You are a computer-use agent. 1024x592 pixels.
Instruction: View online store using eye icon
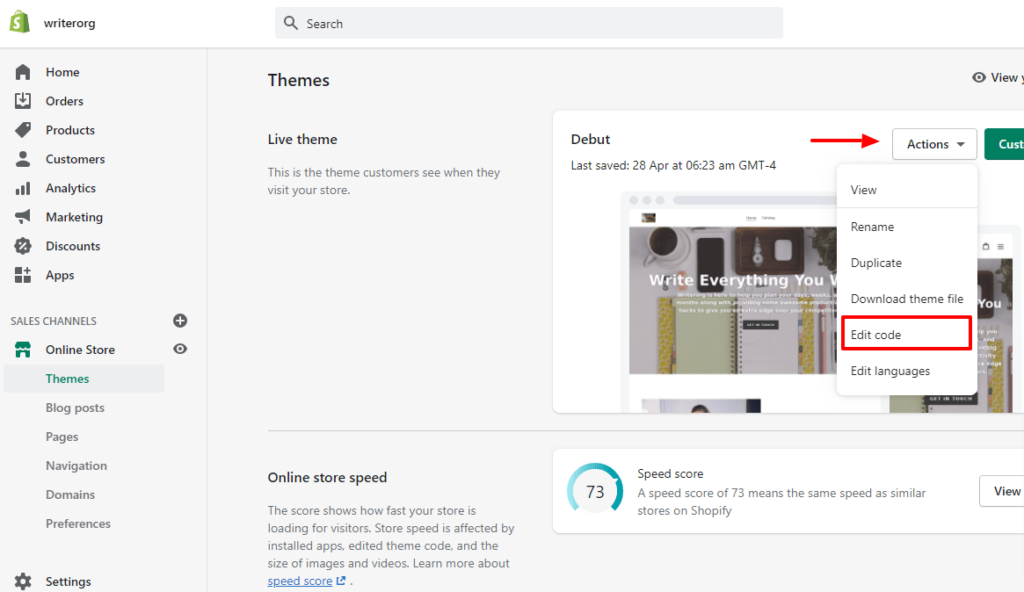pos(180,349)
